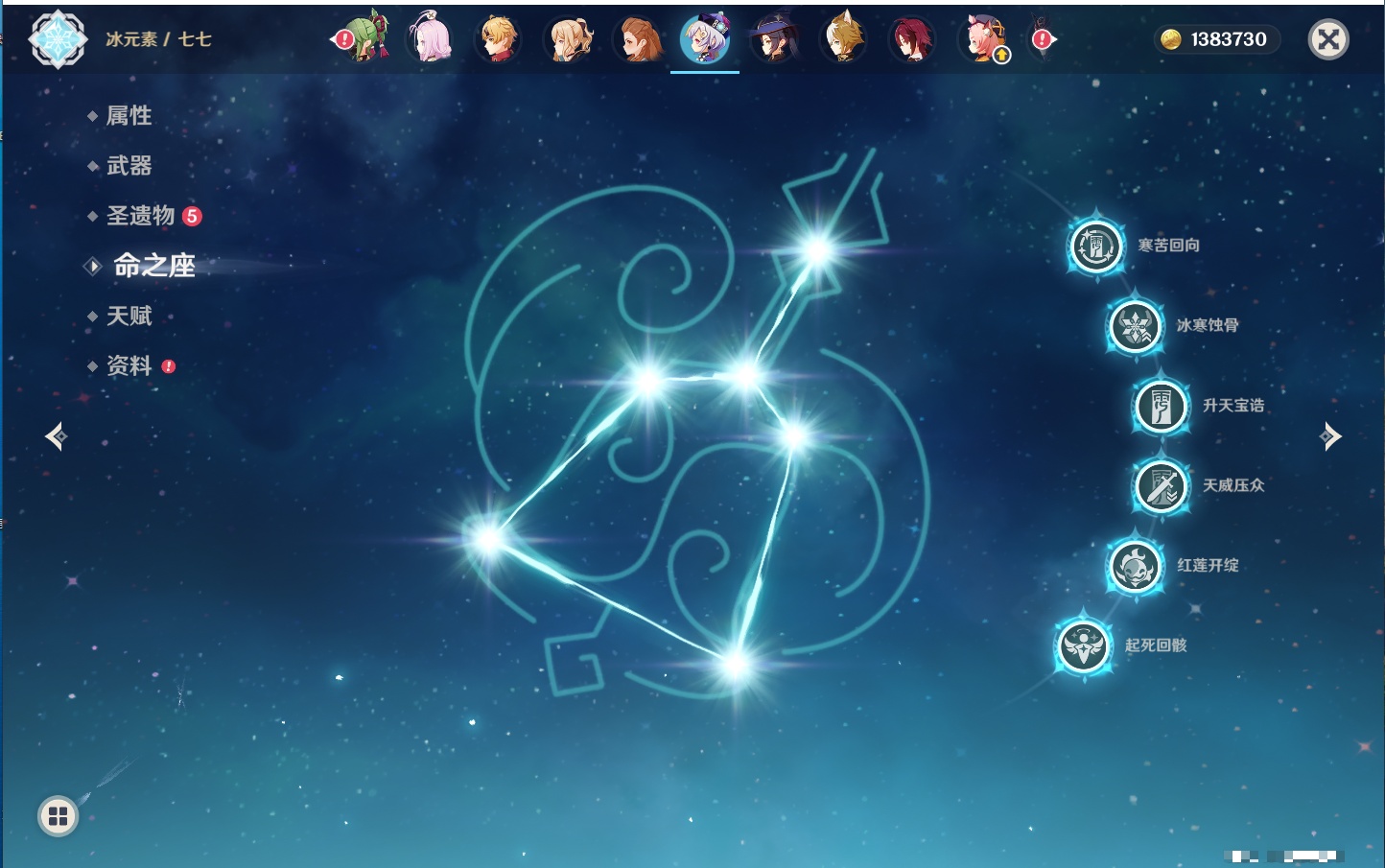Click the 升天宝诰 constellation icon
Screen dimensions: 1385x868
pyautogui.click(x=1161, y=406)
